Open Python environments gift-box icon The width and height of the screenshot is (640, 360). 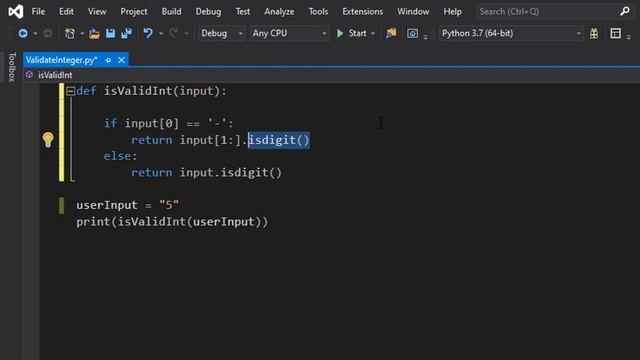point(594,33)
